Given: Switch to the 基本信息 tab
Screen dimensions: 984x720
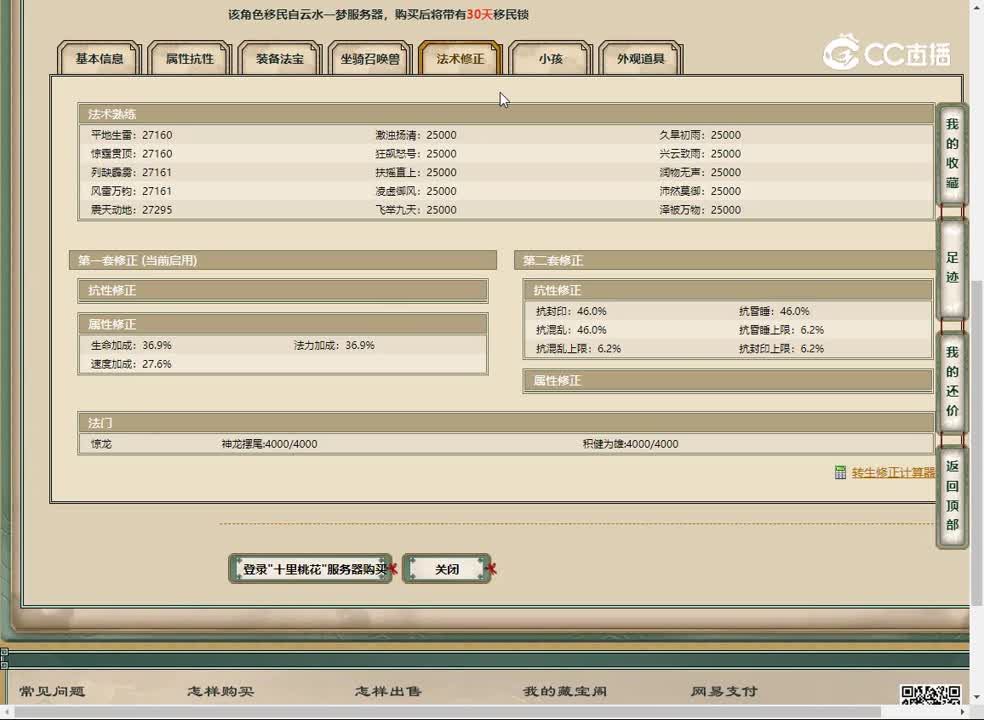Looking at the screenshot, I should point(100,59).
